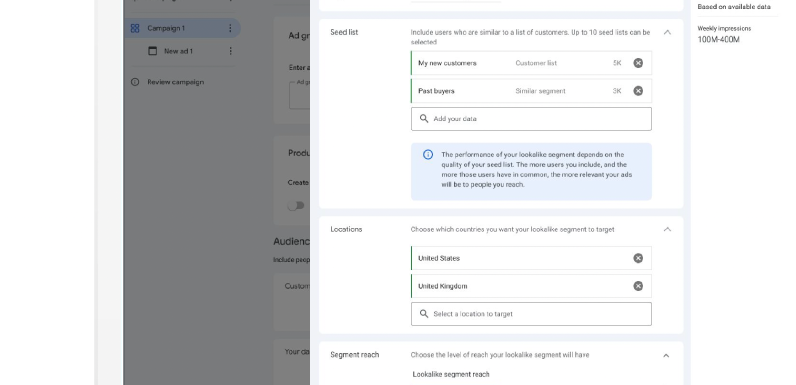Collapse the Segment reach section
796x385 pixels.
[x=667, y=355]
